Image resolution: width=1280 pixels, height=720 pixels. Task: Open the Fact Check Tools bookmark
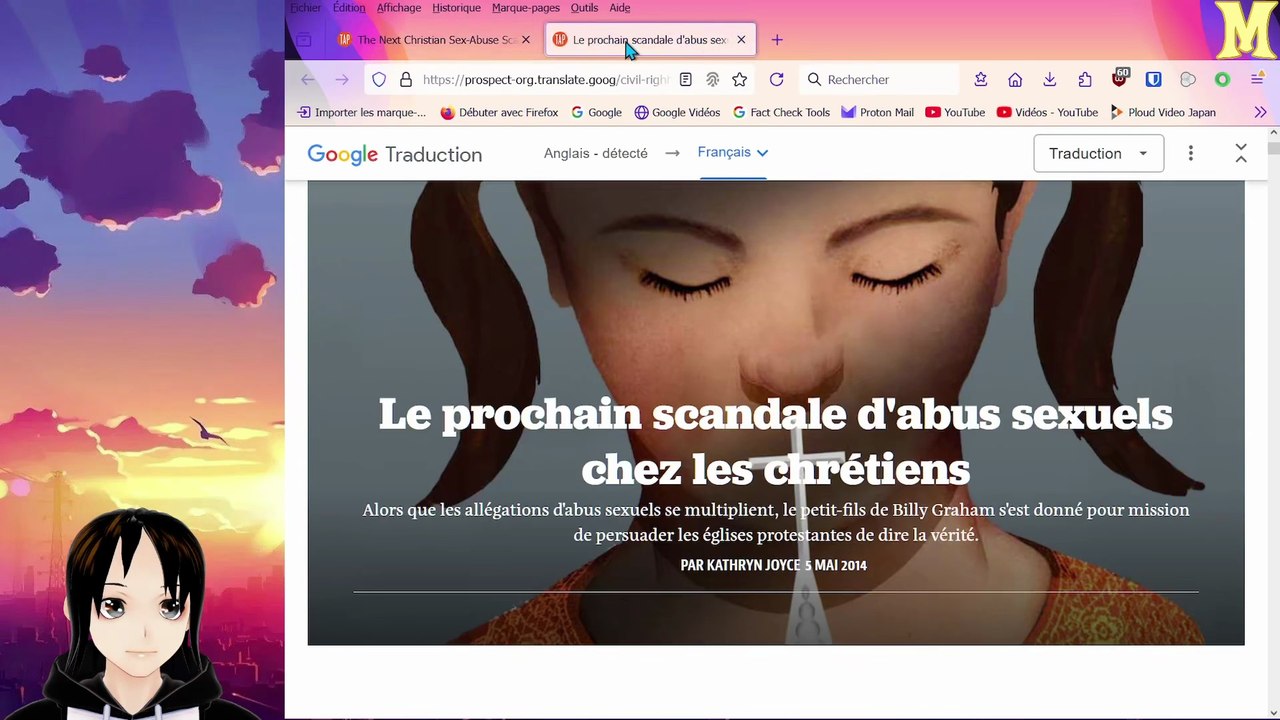(781, 112)
